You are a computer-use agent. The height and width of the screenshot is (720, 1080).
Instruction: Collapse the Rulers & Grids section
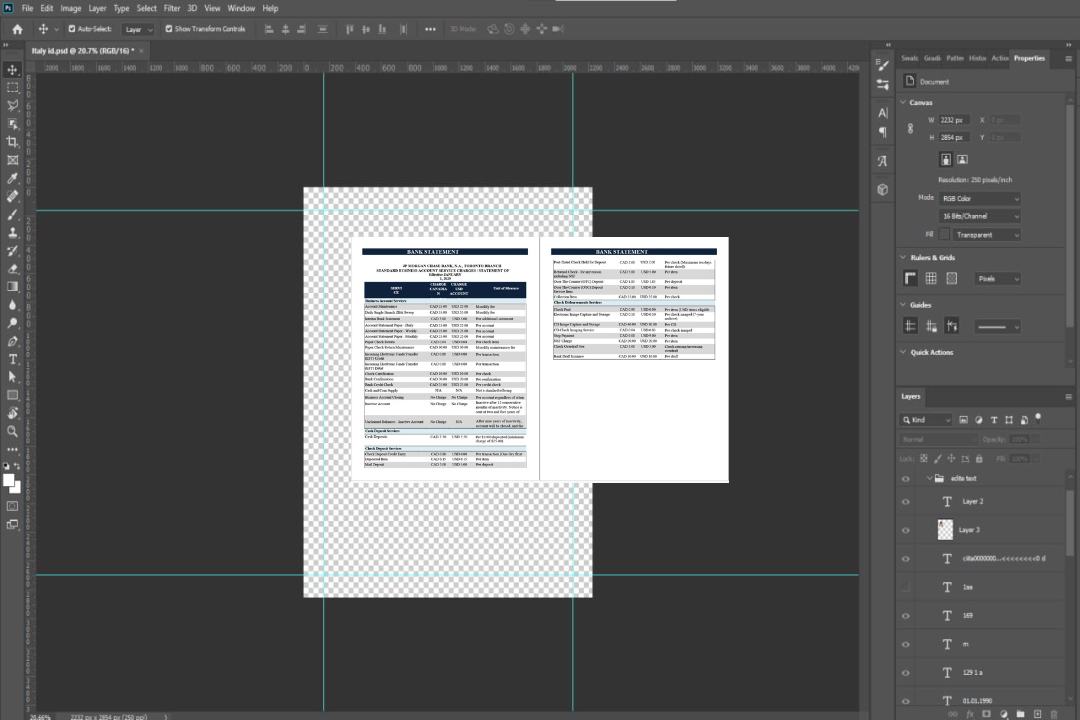(903, 257)
